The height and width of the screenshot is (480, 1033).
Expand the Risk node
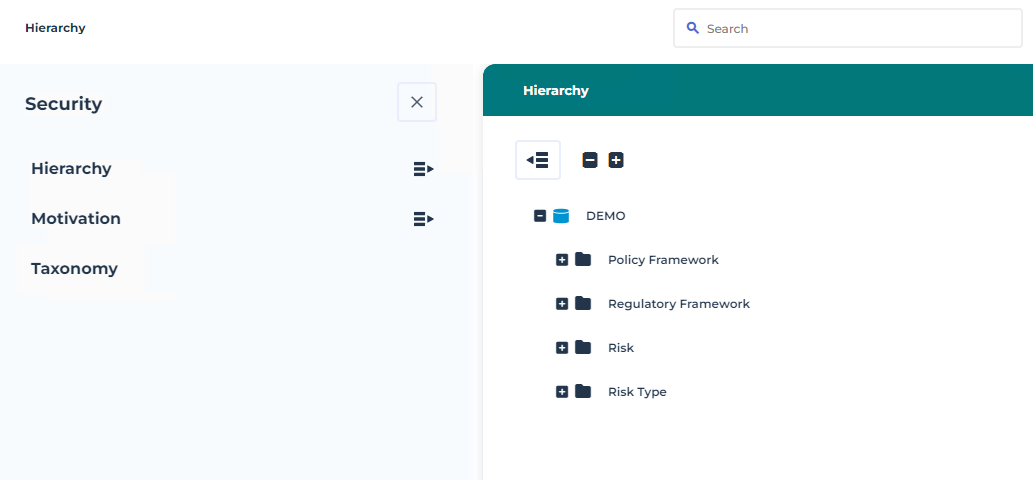coord(562,348)
